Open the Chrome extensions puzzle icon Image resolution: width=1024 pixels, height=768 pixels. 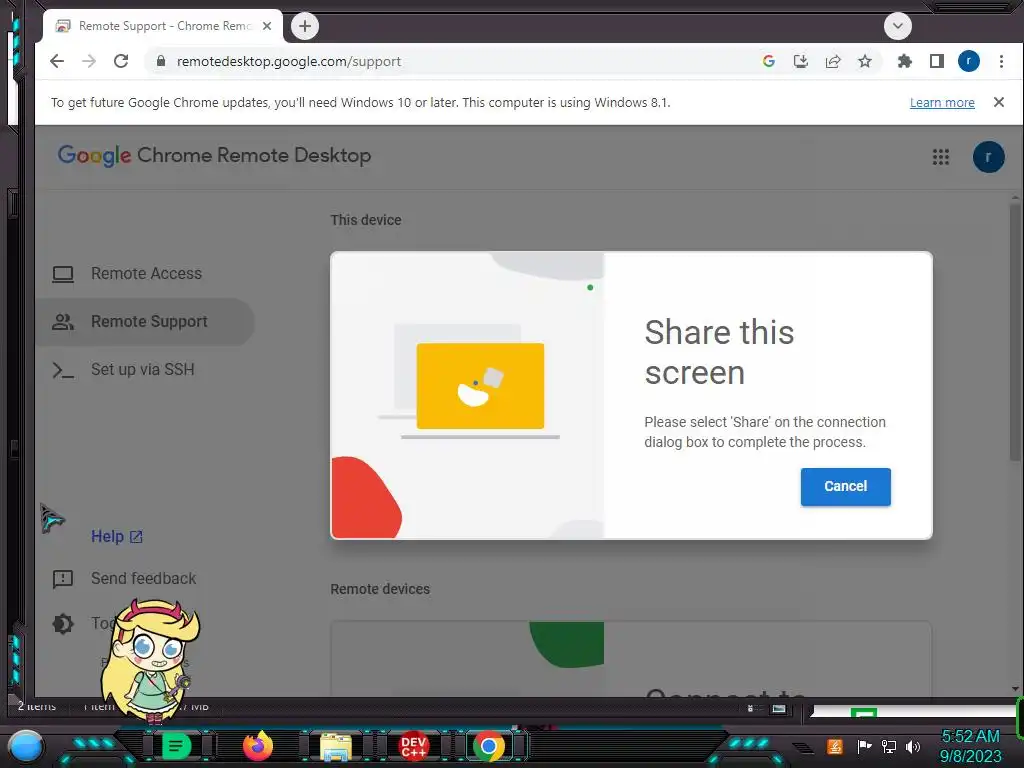[x=904, y=61]
